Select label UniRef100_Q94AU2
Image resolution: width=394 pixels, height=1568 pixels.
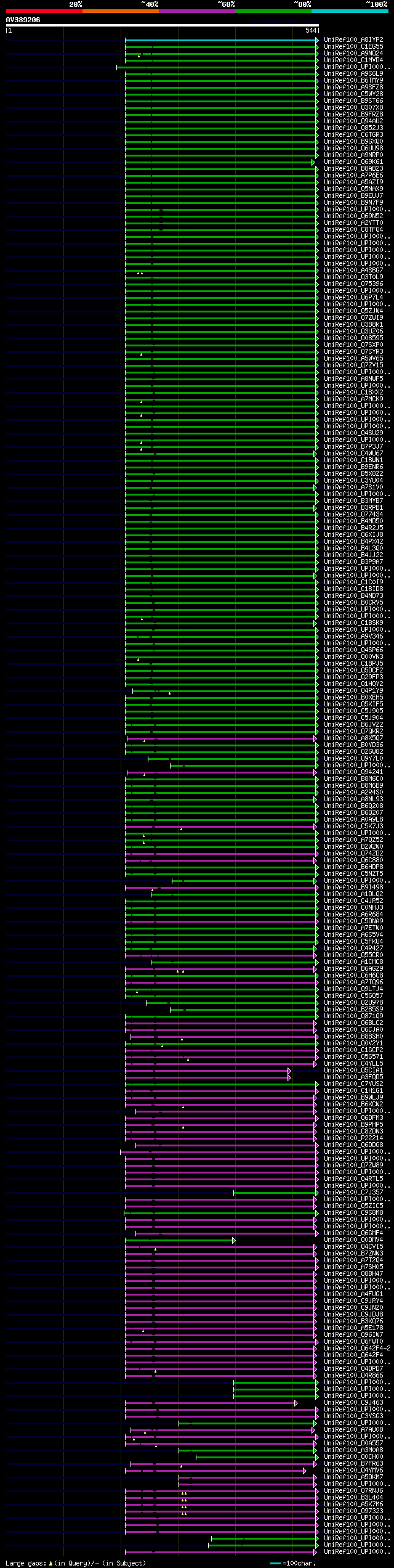(353, 121)
